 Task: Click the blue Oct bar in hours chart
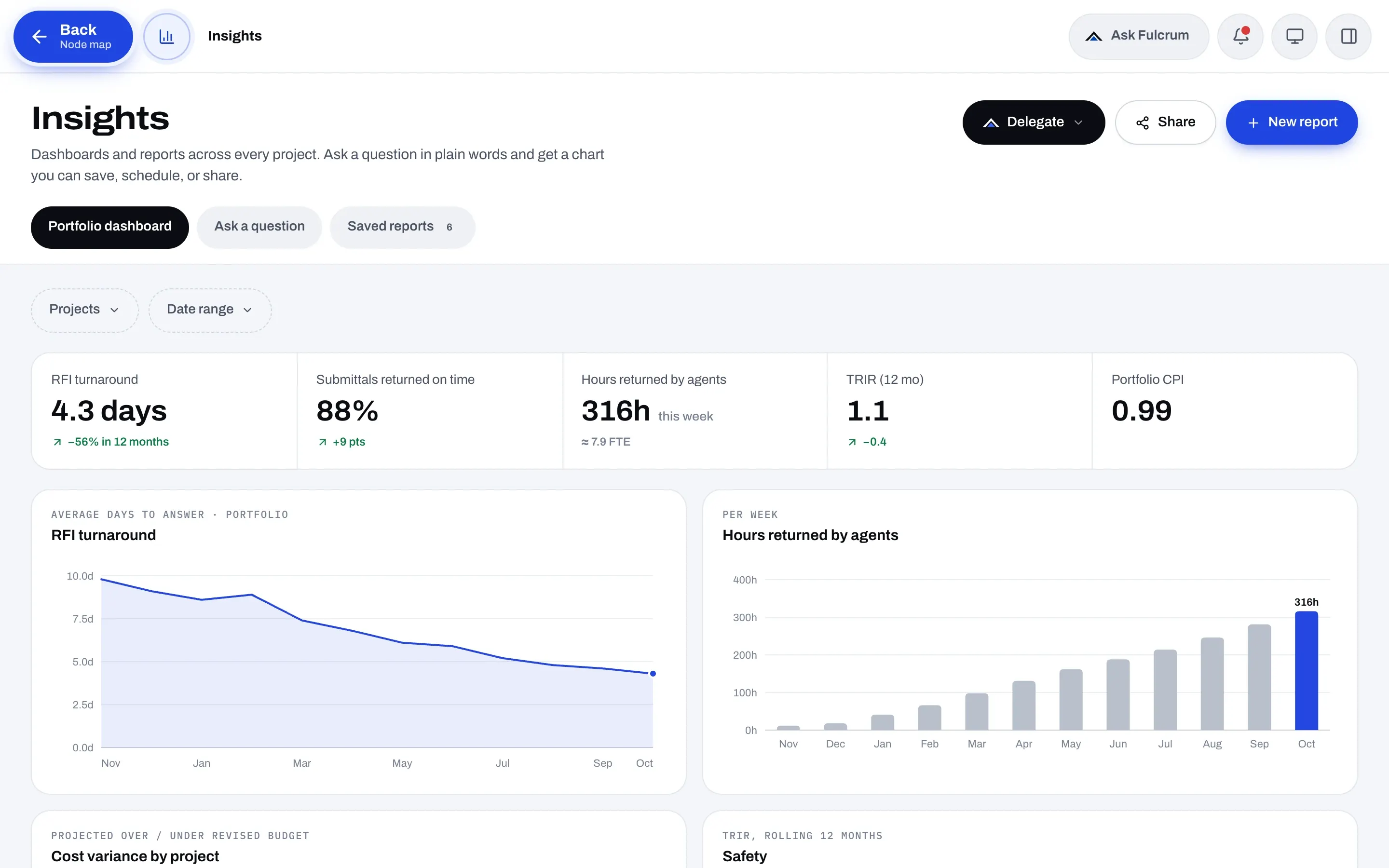(1307, 670)
